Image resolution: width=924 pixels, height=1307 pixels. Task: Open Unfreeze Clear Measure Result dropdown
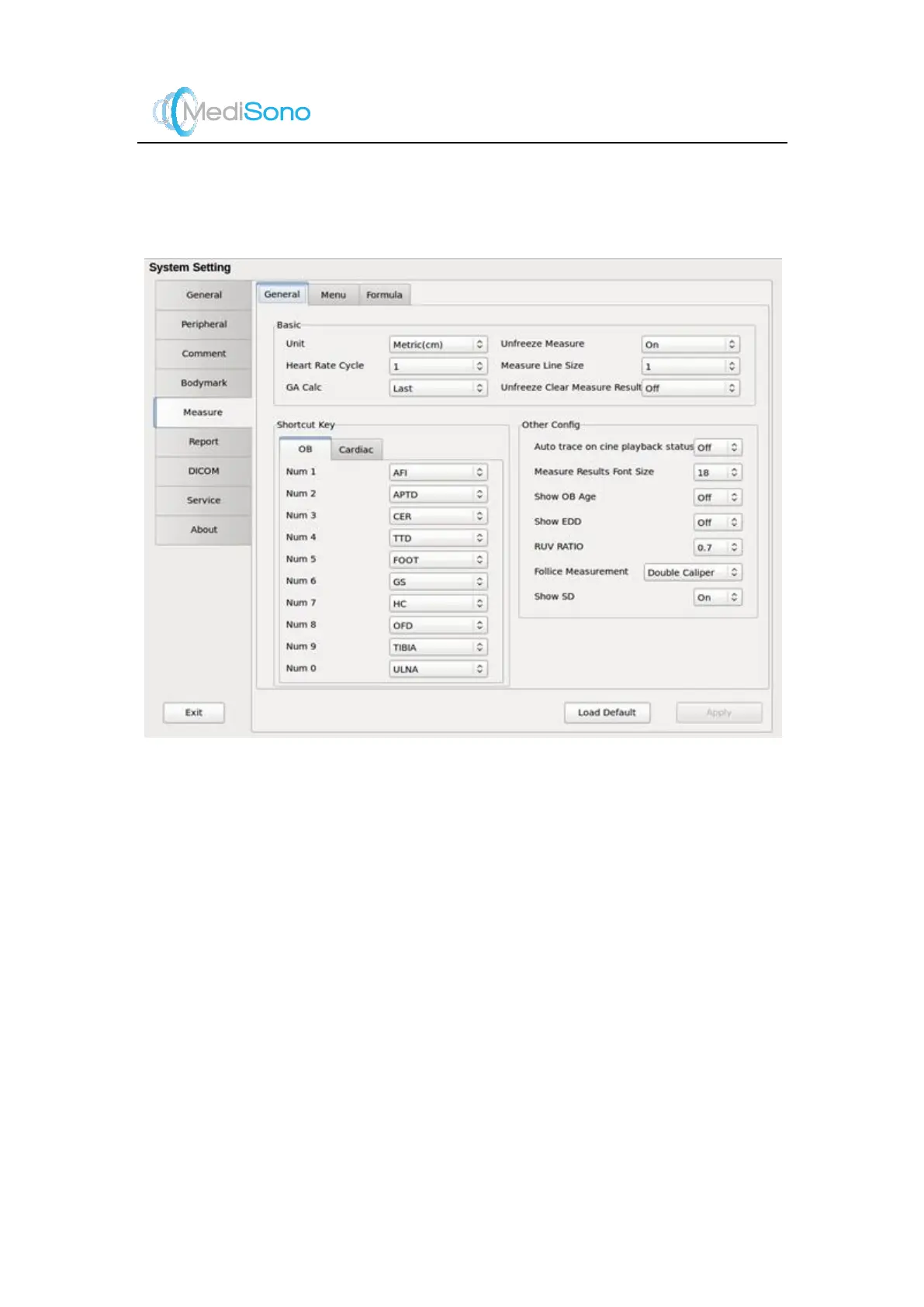tap(690, 388)
